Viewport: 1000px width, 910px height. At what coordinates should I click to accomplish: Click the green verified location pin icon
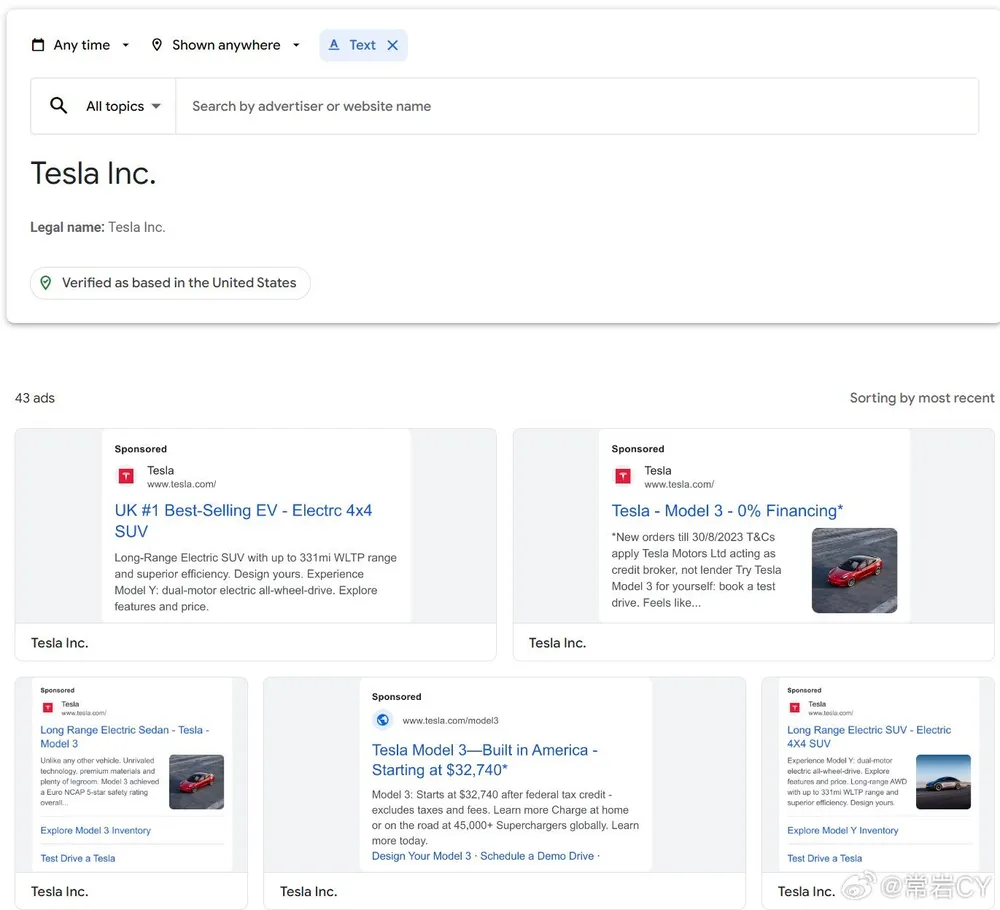point(46,283)
